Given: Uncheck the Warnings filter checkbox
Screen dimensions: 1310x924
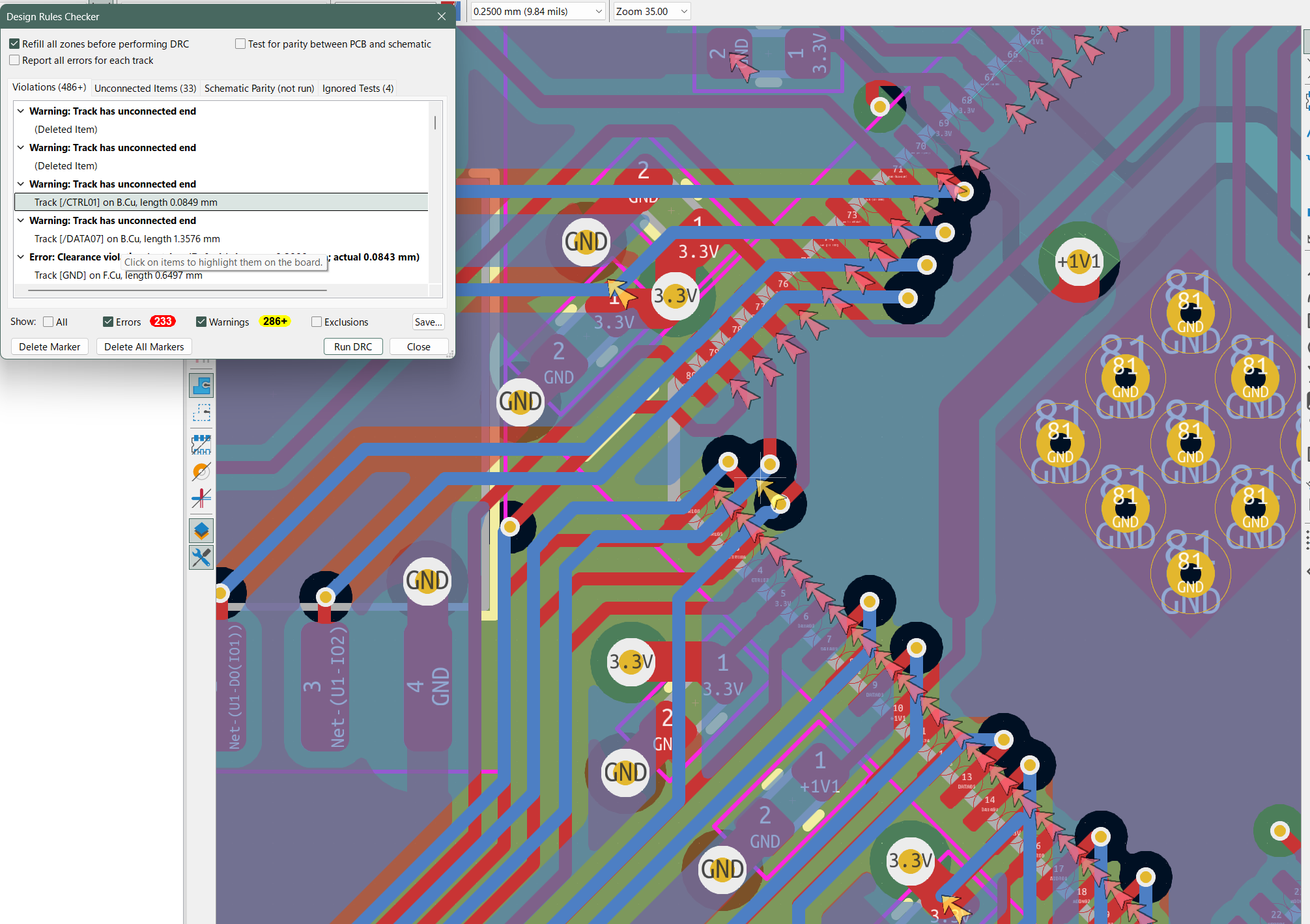Looking at the screenshot, I should (x=201, y=322).
